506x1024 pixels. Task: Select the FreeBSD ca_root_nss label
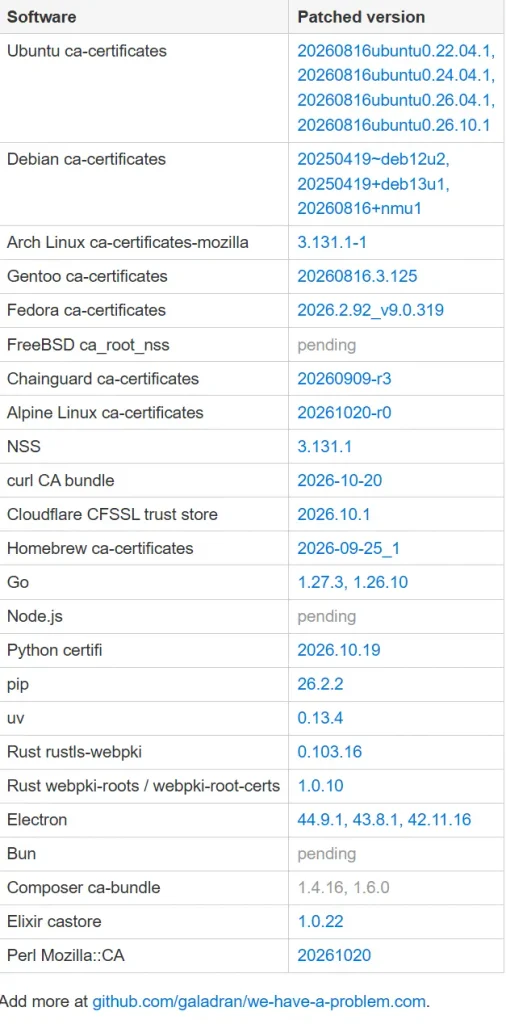(x=88, y=345)
